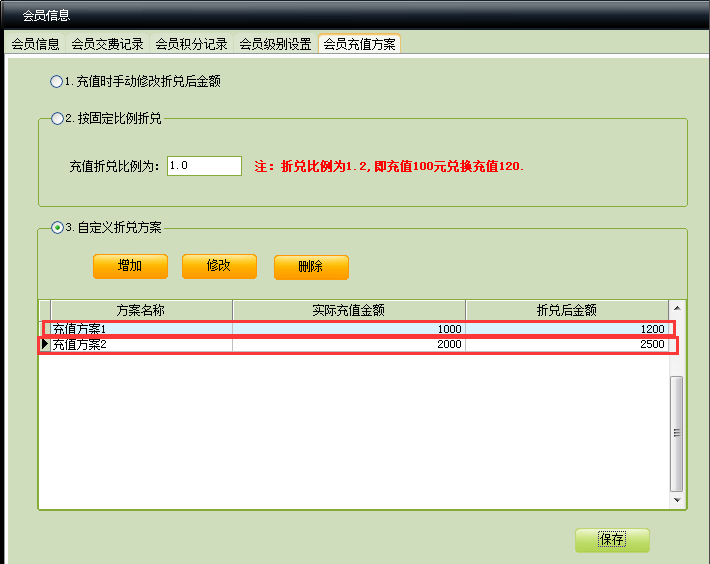This screenshot has width=710, height=564.
Task: Sort by the 折兑后金额 column header
Action: coord(566,310)
